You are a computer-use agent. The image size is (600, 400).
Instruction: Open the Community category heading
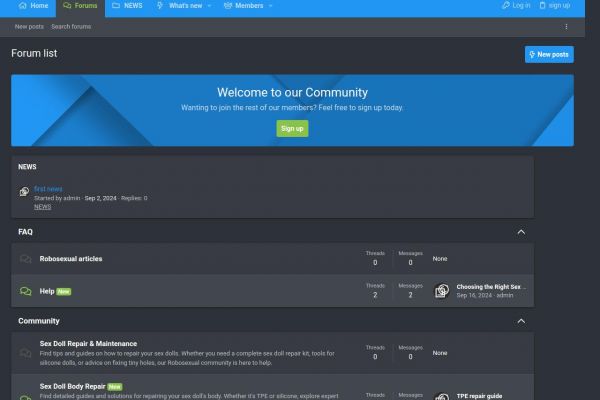39,321
